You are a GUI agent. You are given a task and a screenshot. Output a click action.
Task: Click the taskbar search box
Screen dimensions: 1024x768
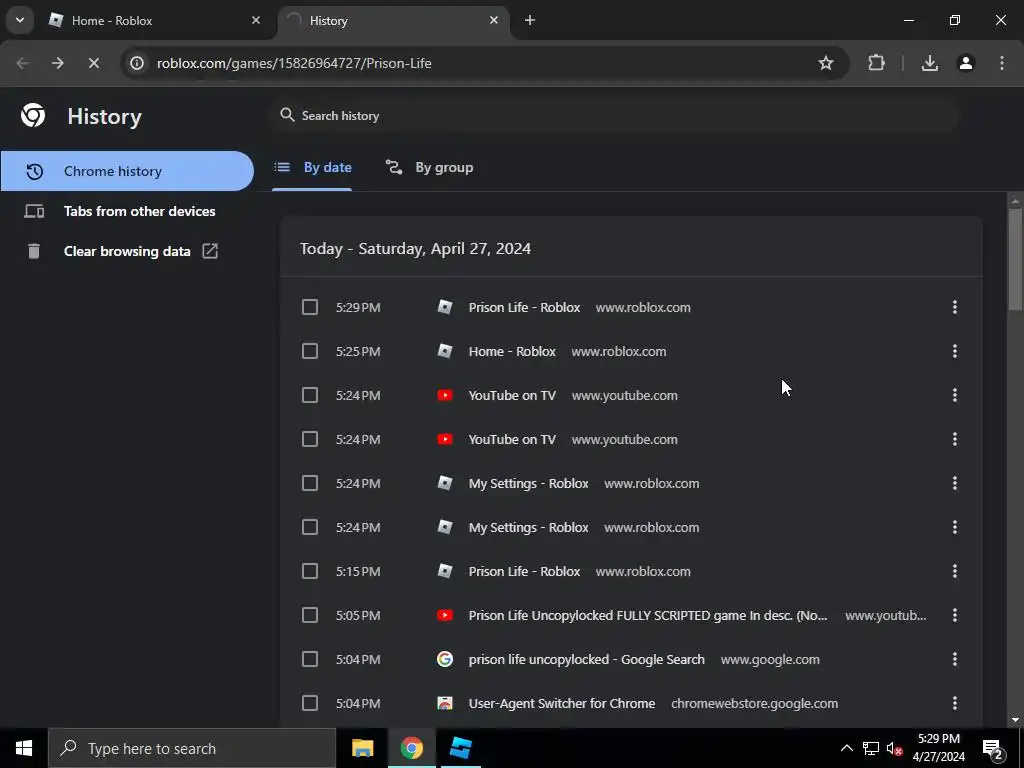tap(192, 748)
